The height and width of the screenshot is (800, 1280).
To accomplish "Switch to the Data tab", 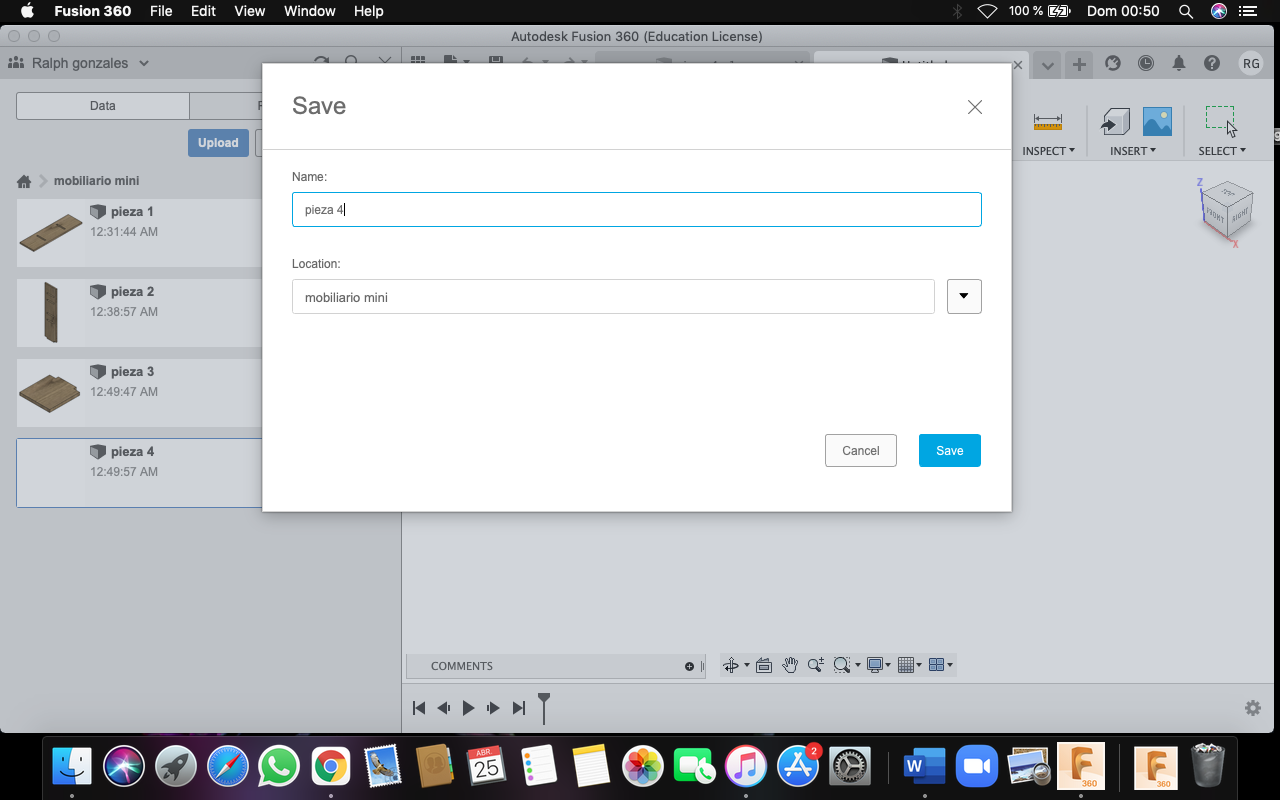I will coord(103,106).
